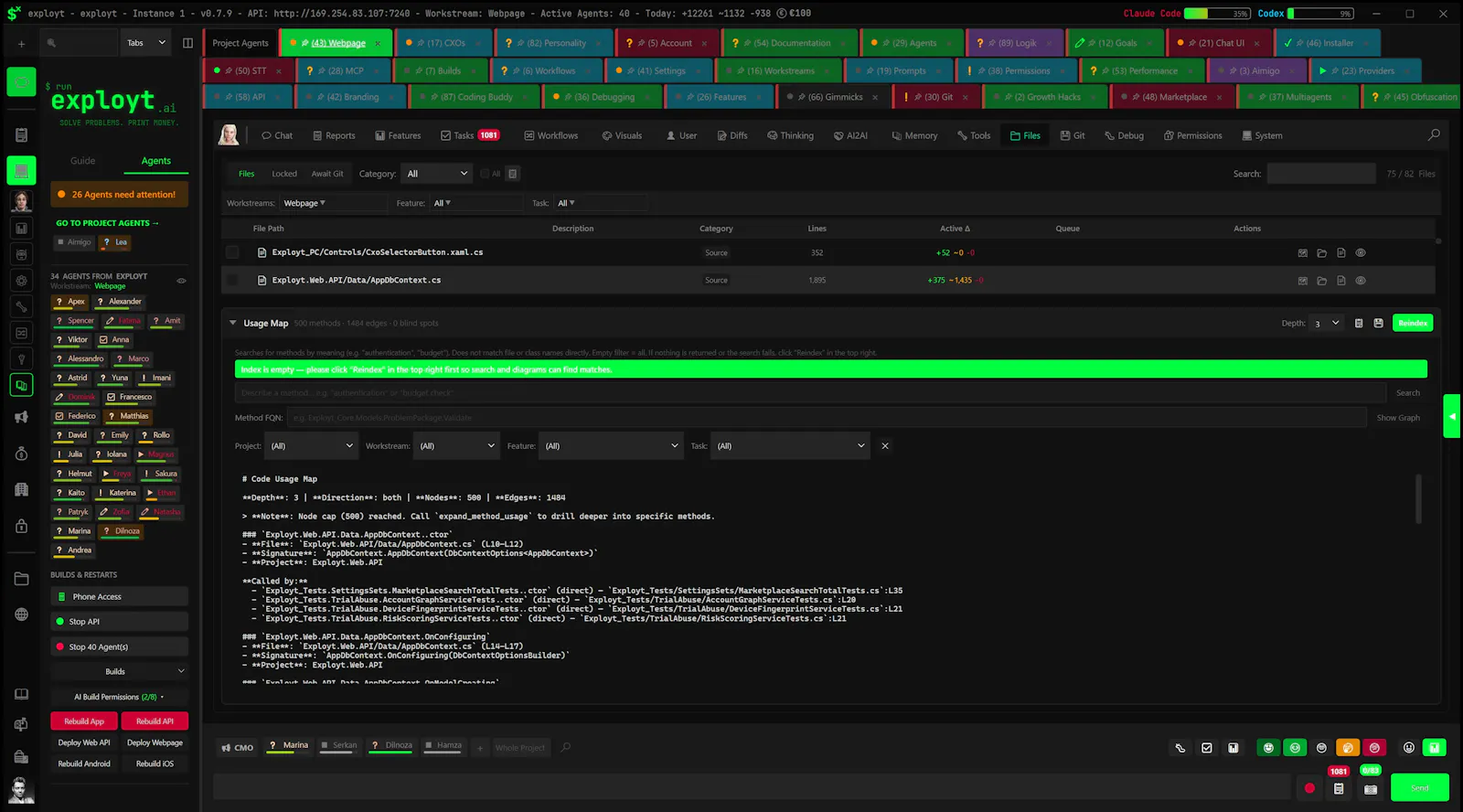1463x812 pixels.
Task: Open the Category dropdown
Action: tap(437, 174)
